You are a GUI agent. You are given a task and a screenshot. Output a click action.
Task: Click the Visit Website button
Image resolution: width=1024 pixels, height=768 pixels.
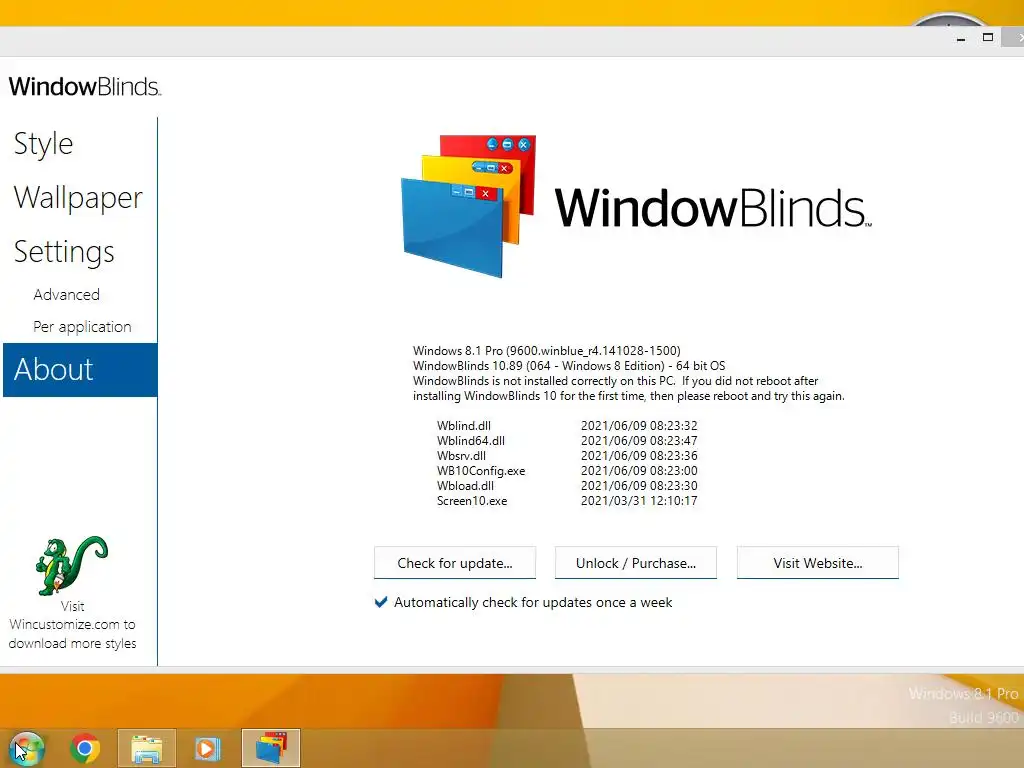pos(818,563)
